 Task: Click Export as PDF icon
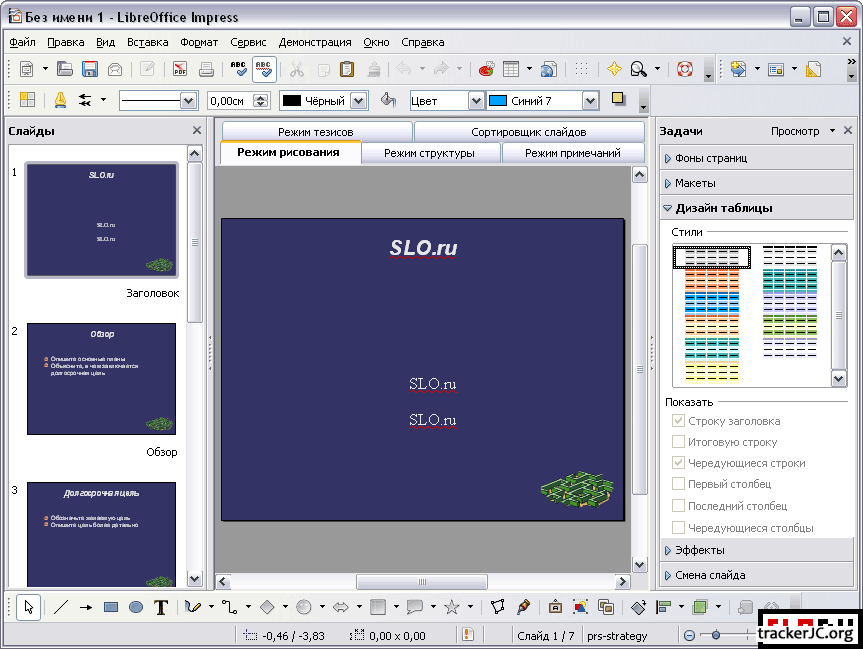(180, 69)
